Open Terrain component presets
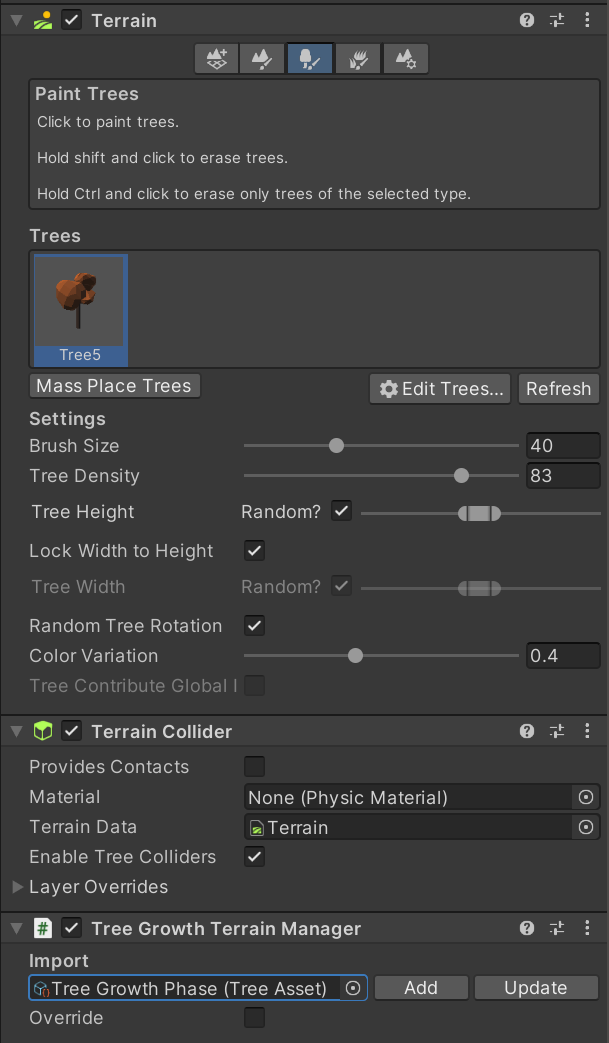 click(556, 21)
